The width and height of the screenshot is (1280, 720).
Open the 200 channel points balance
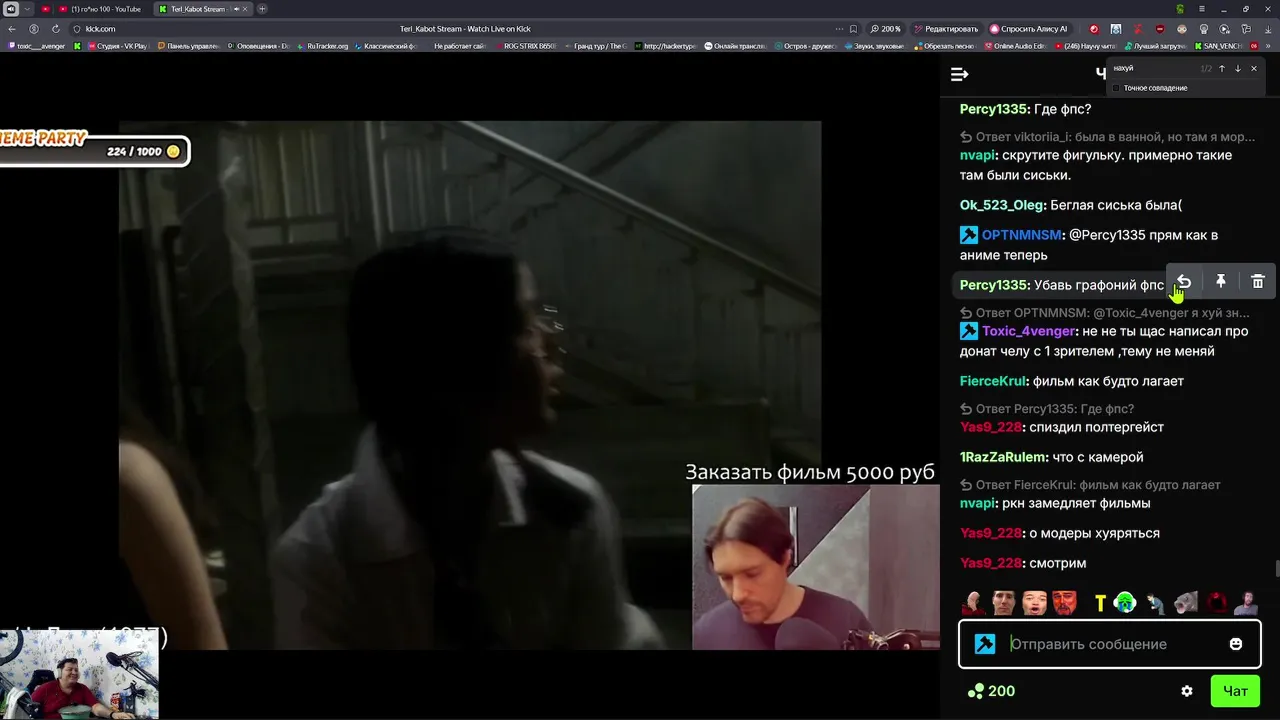click(991, 691)
